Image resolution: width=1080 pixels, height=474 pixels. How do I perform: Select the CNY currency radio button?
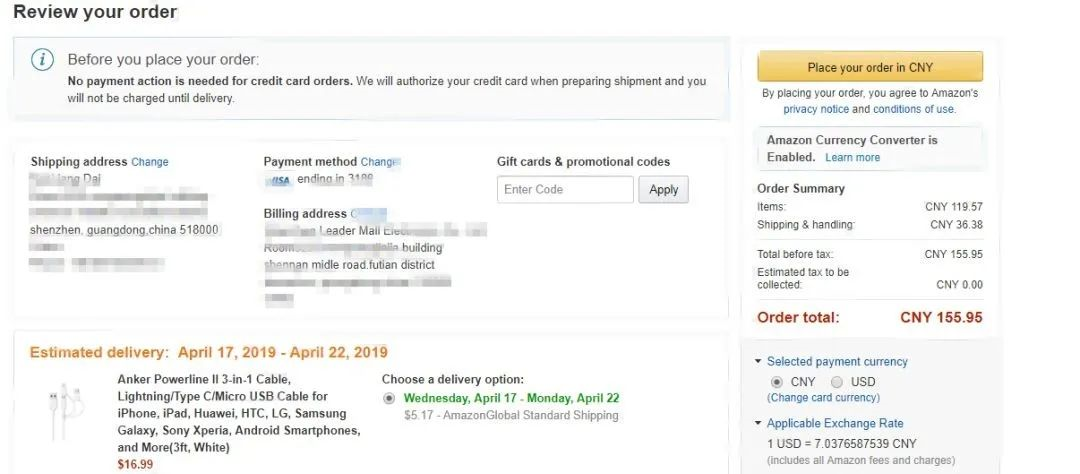pos(777,382)
